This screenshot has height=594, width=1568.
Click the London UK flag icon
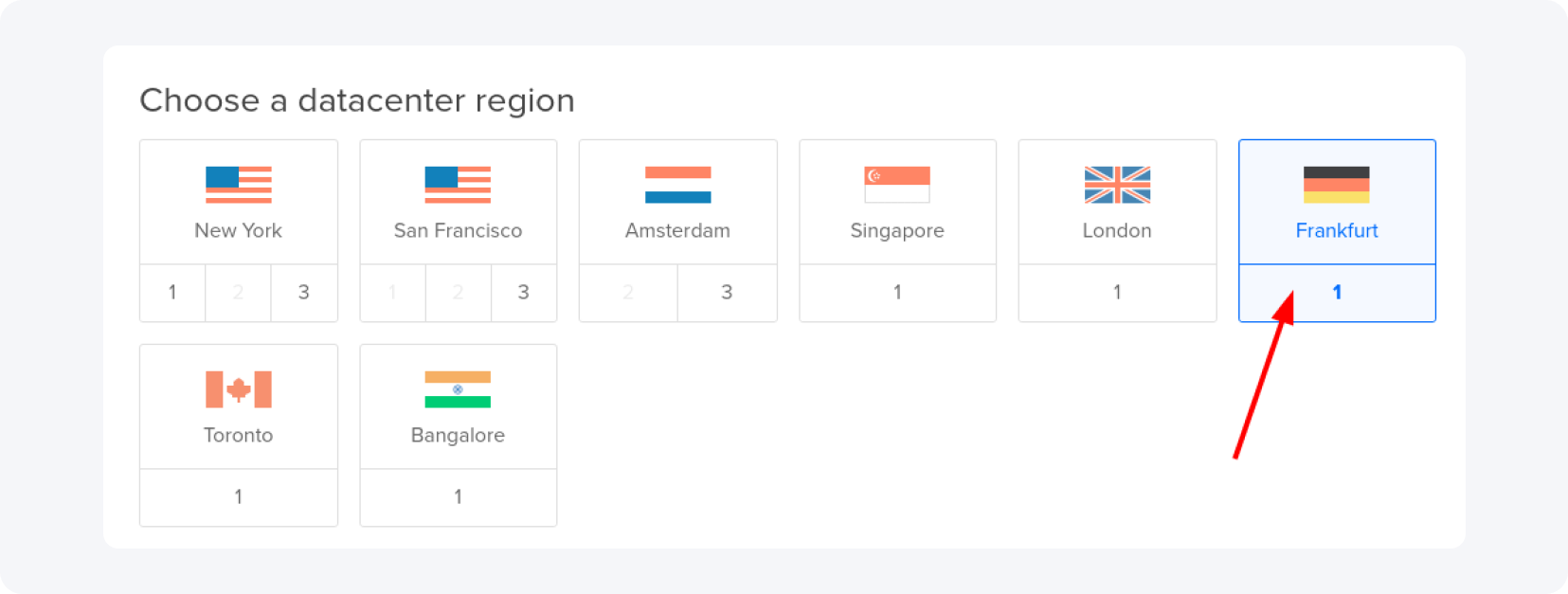coord(1117,185)
